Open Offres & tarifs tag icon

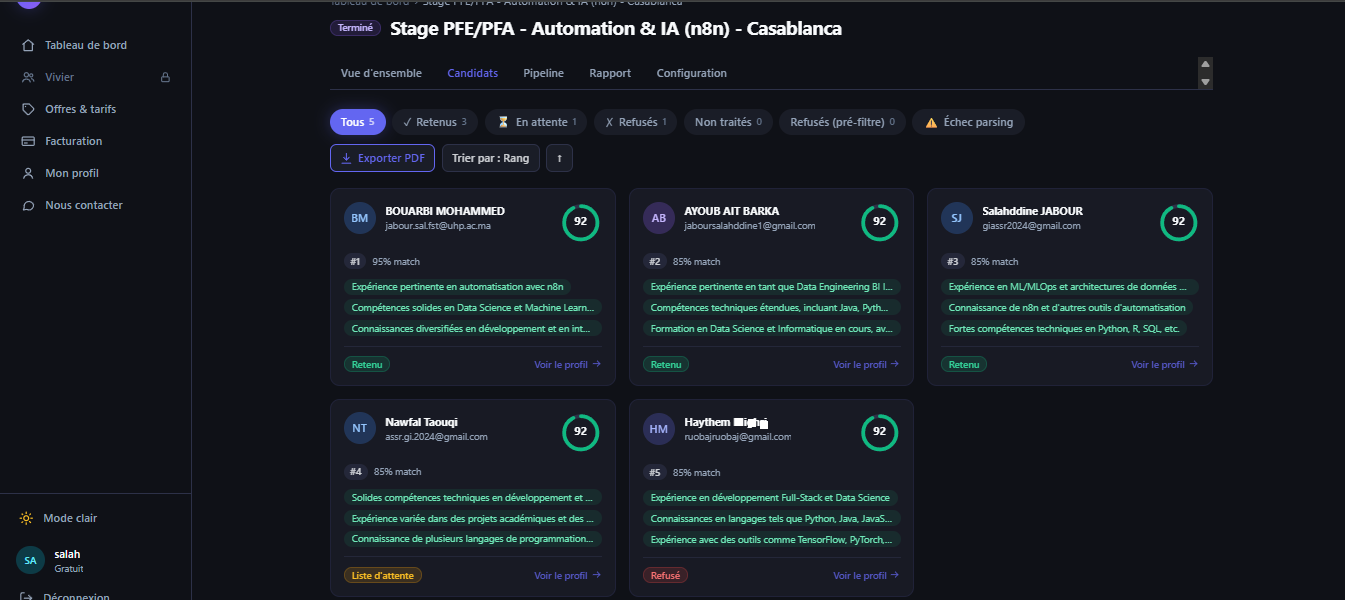tap(28, 109)
